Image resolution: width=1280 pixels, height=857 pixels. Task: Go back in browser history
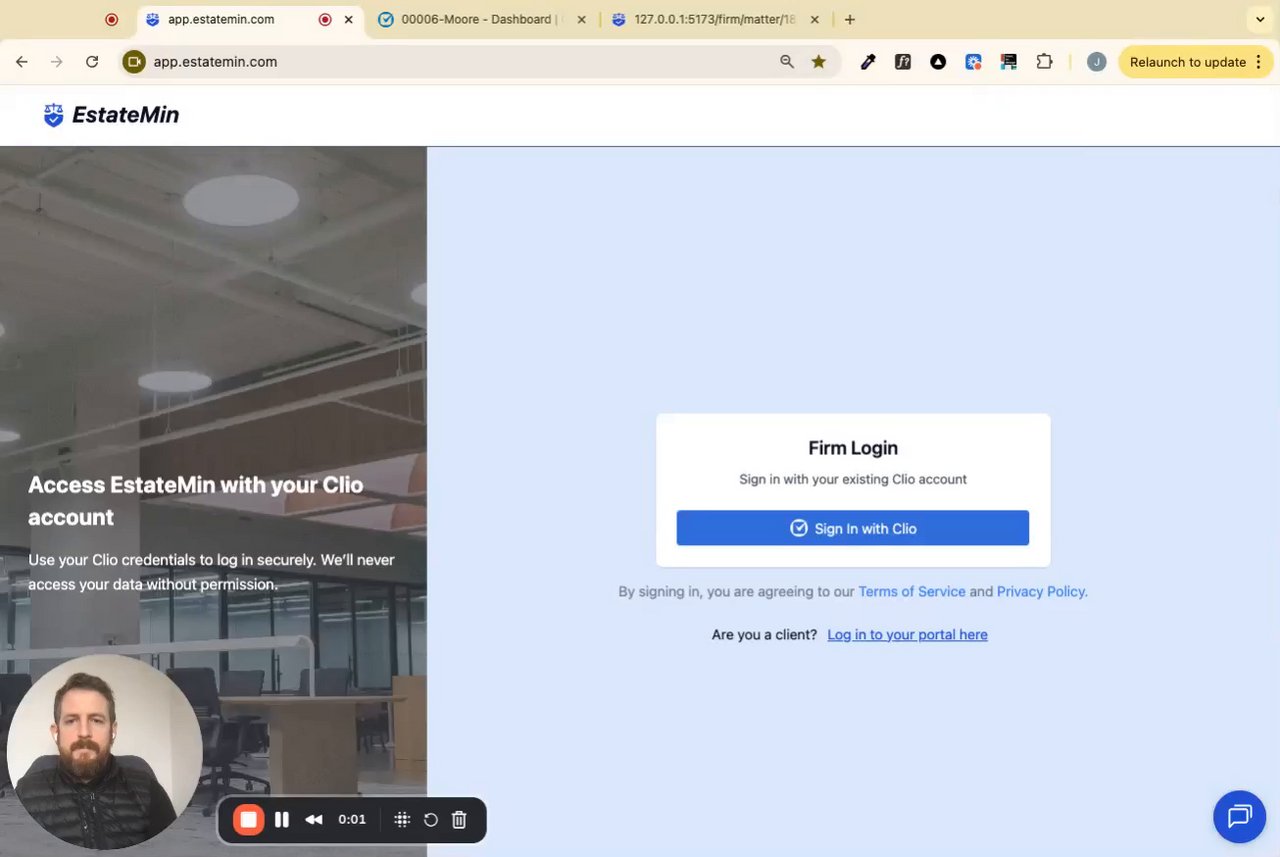point(22,62)
